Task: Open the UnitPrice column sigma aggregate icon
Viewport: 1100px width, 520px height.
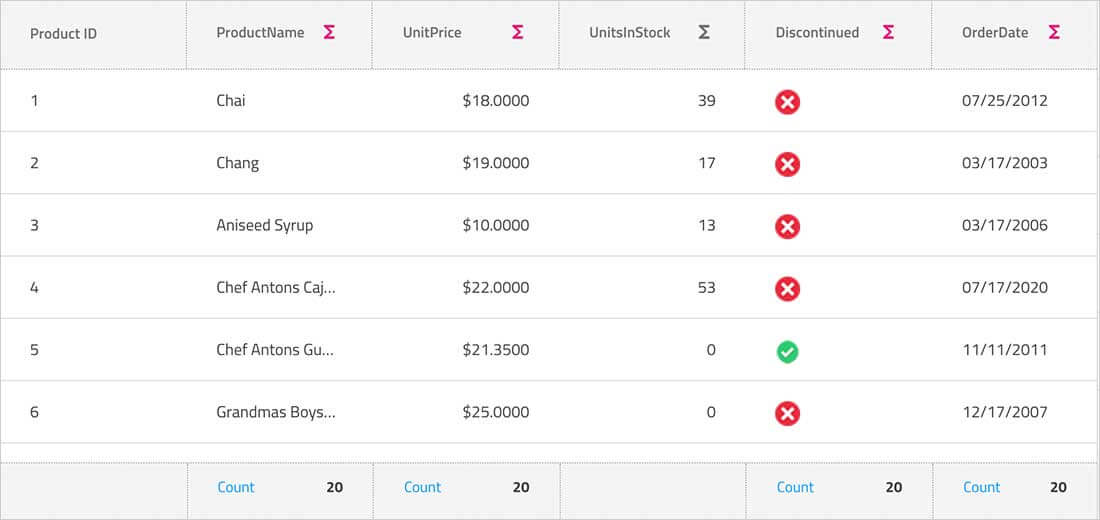Action: click(x=517, y=32)
